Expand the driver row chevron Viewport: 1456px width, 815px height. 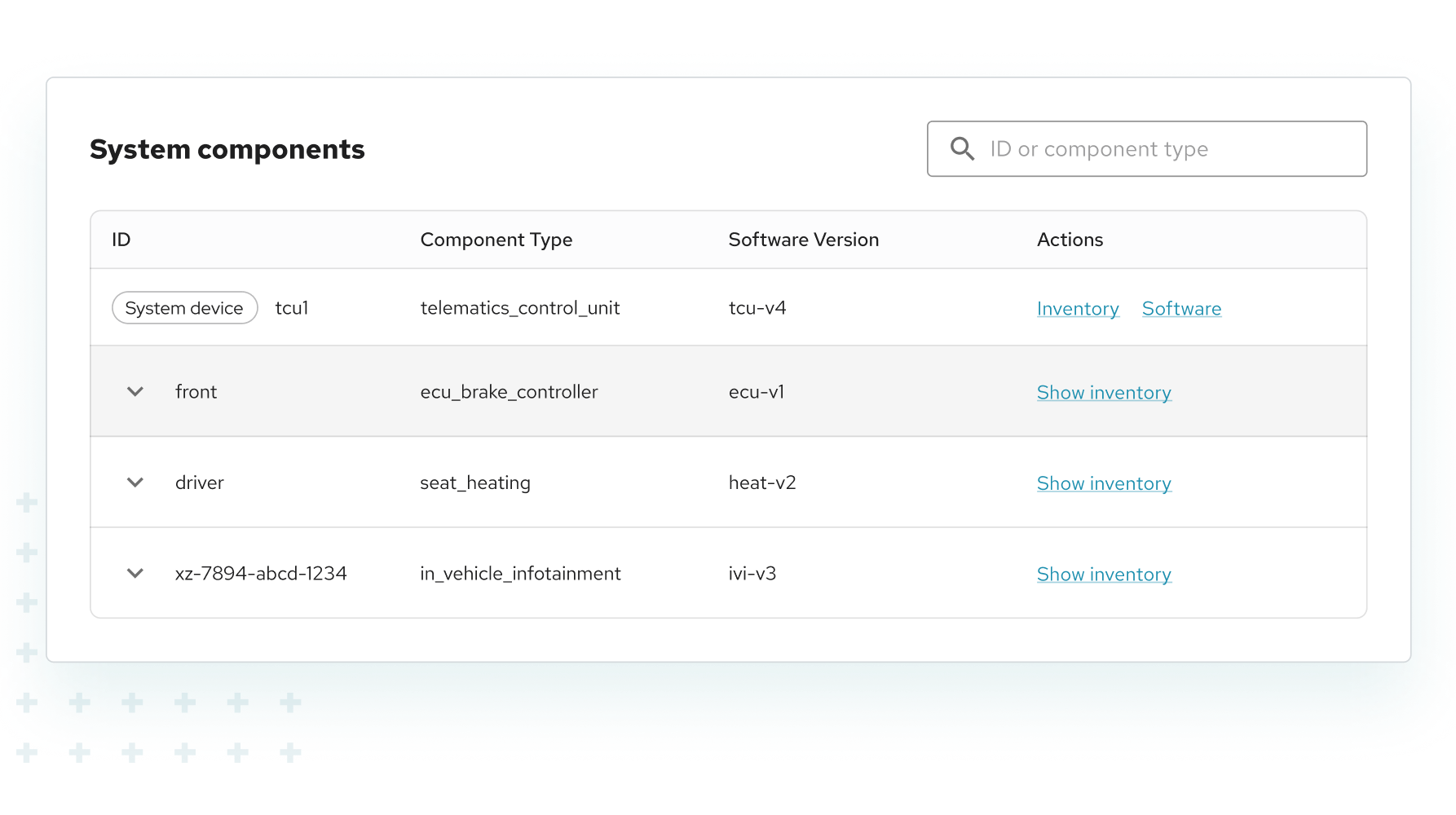(135, 482)
